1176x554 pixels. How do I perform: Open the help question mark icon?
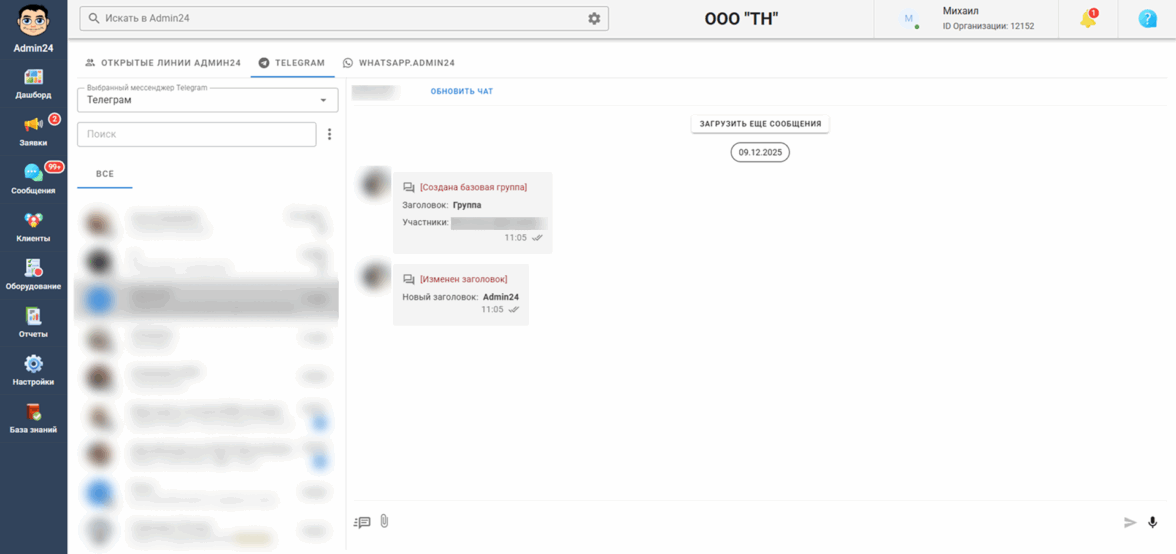[x=1147, y=19]
